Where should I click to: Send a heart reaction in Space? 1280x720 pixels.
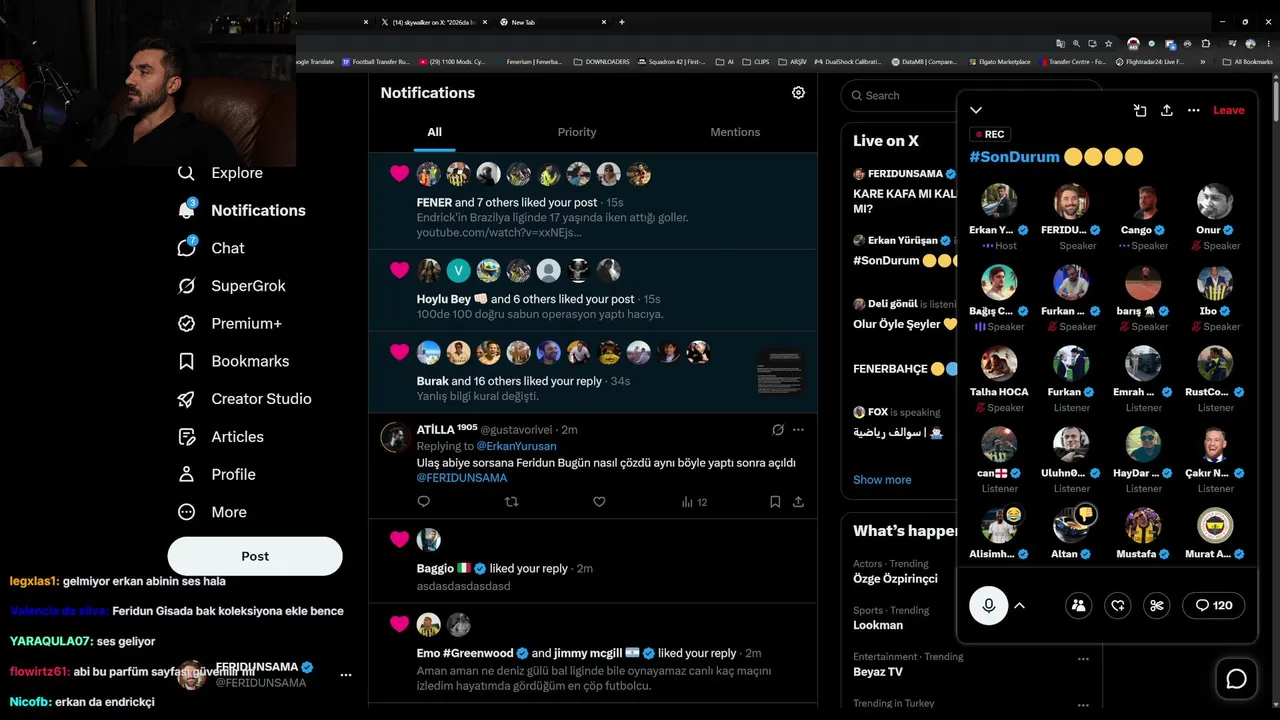[x=1118, y=605]
